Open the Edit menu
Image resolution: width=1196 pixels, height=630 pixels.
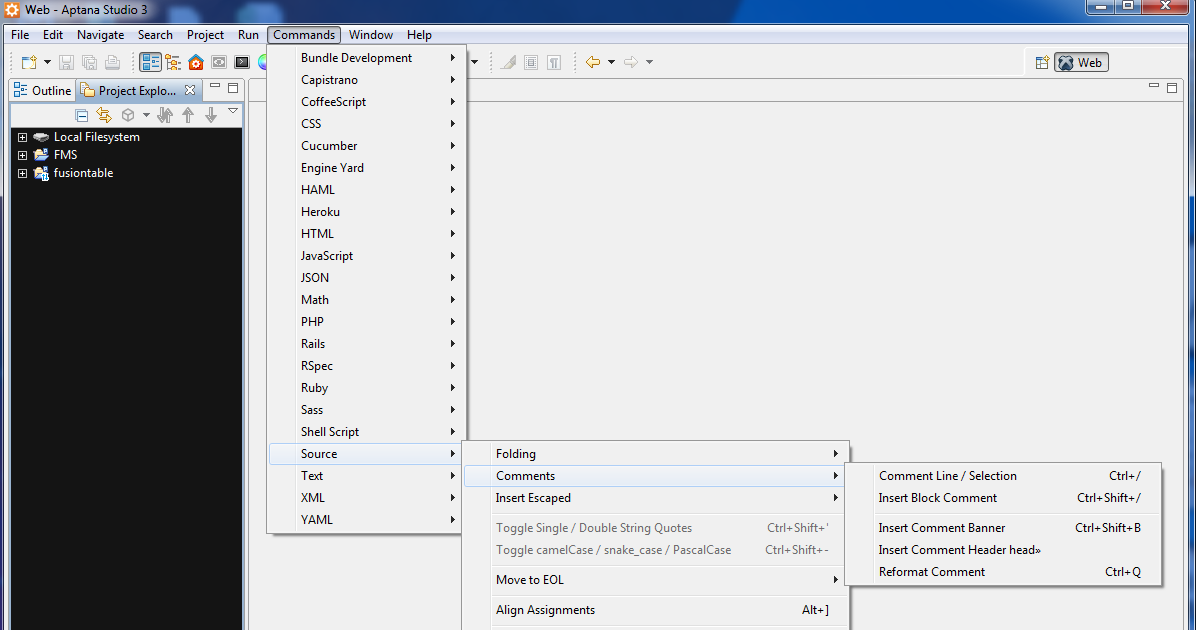point(53,35)
